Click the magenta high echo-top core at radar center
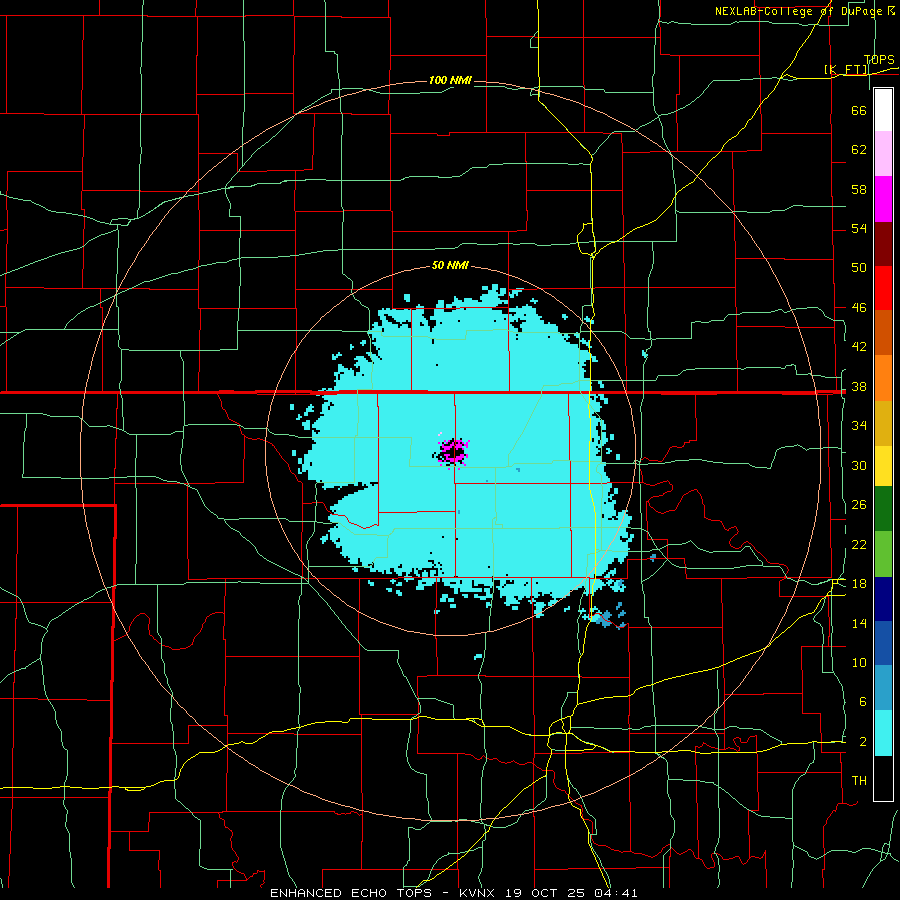900x900 pixels. [453, 451]
